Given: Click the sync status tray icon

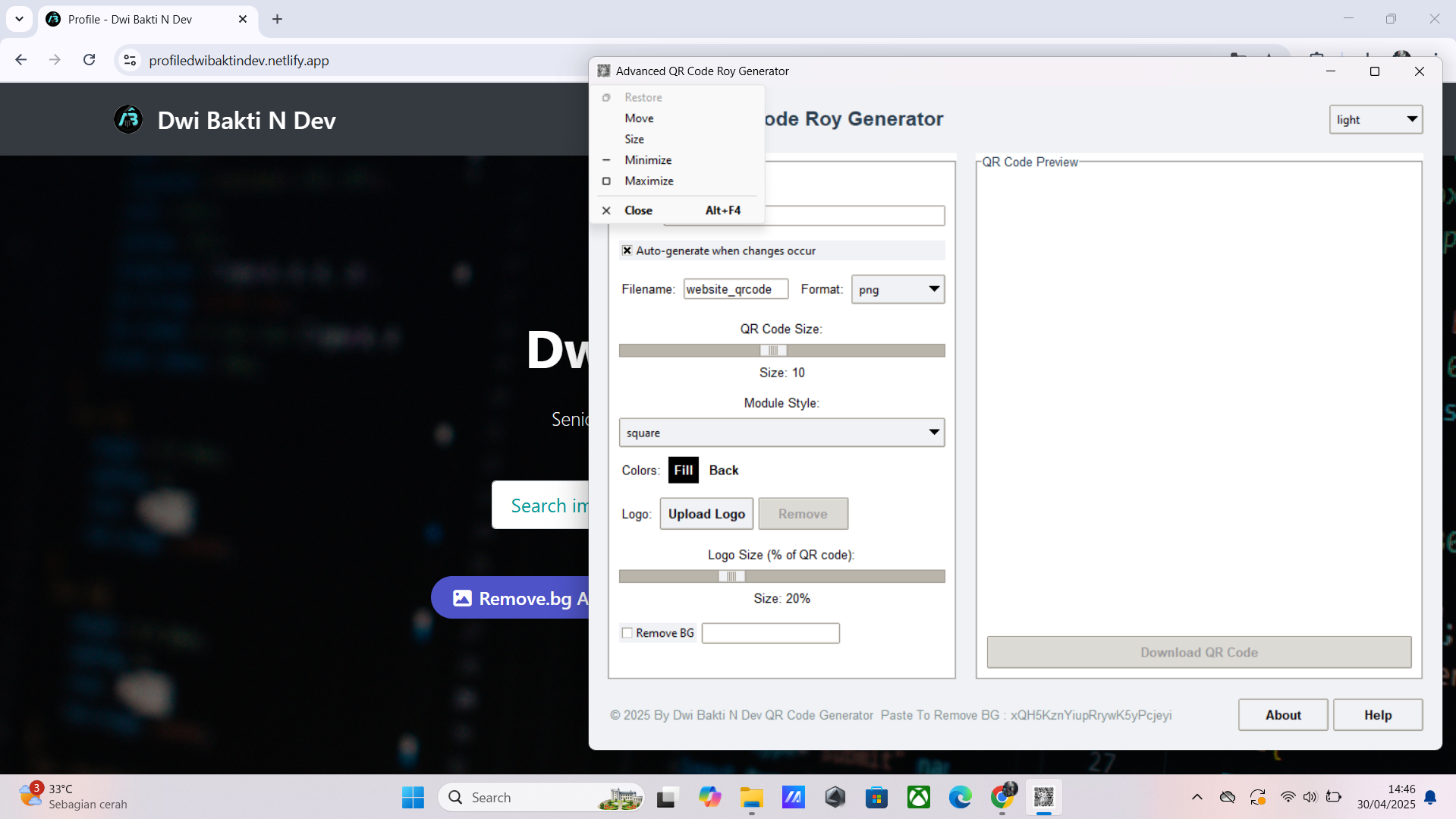Looking at the screenshot, I should point(1258,797).
